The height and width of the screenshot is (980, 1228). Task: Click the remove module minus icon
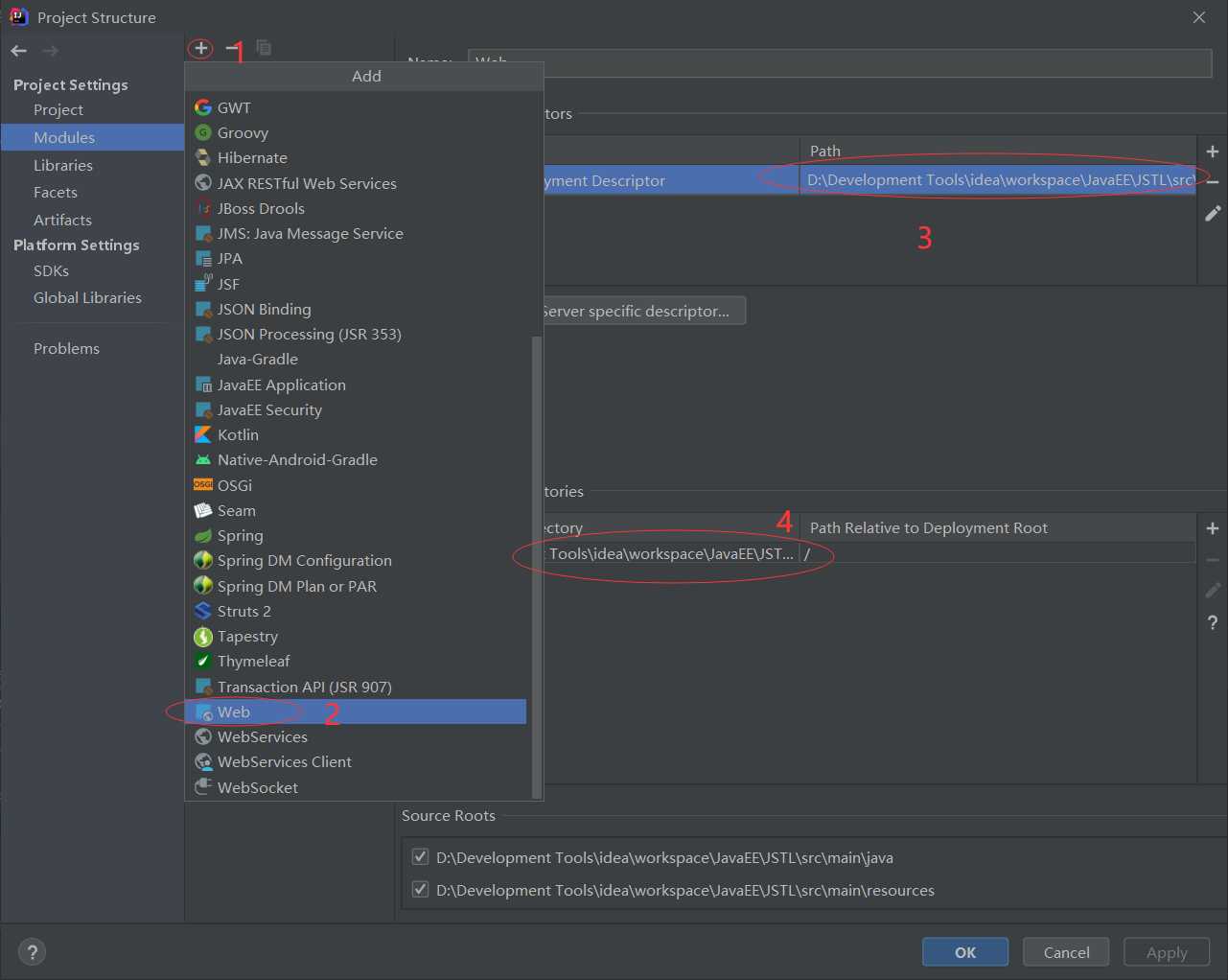[231, 48]
